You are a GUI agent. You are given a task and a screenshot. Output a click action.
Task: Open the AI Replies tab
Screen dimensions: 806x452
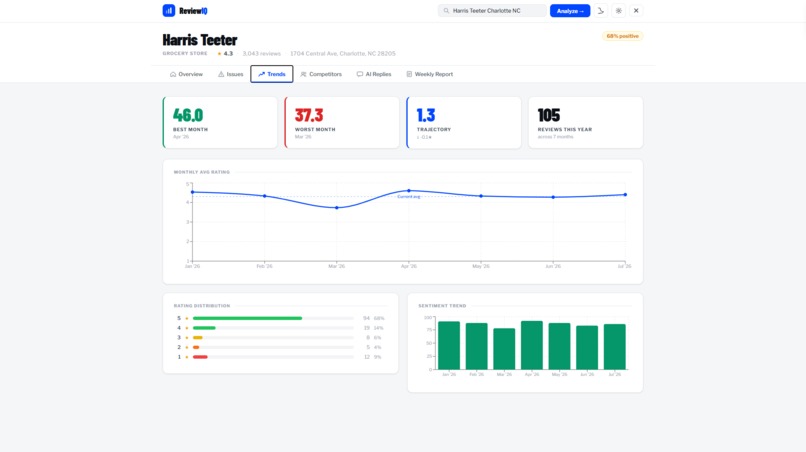point(374,74)
